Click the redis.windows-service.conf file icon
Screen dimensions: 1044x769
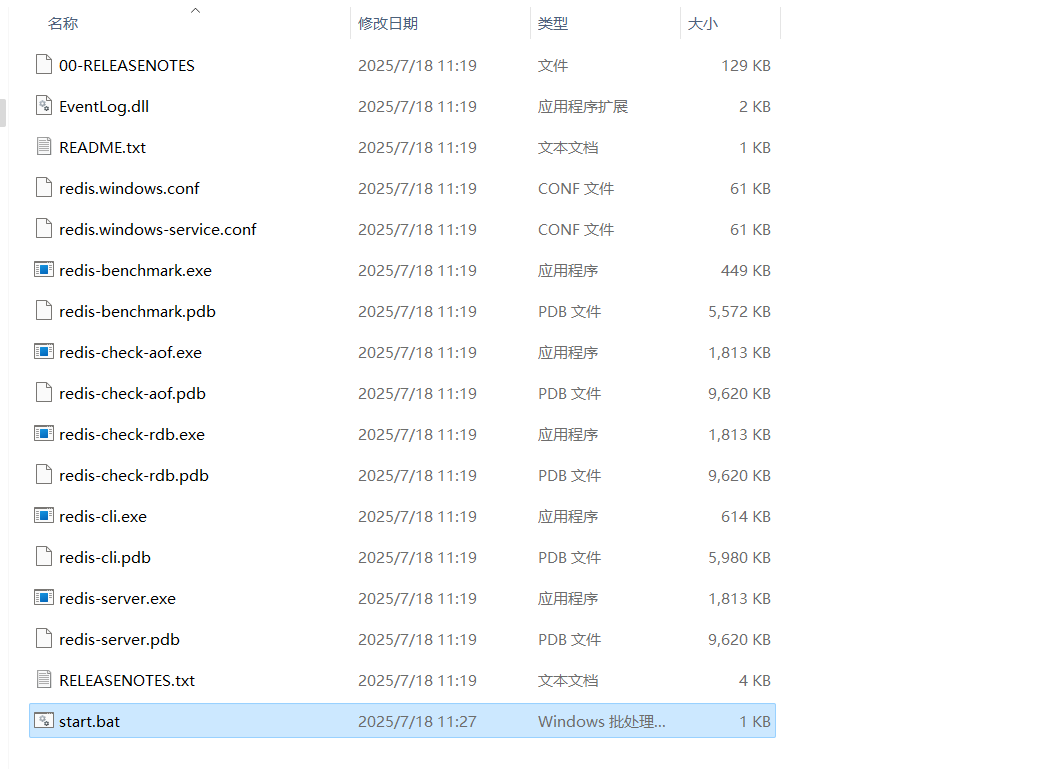(44, 228)
